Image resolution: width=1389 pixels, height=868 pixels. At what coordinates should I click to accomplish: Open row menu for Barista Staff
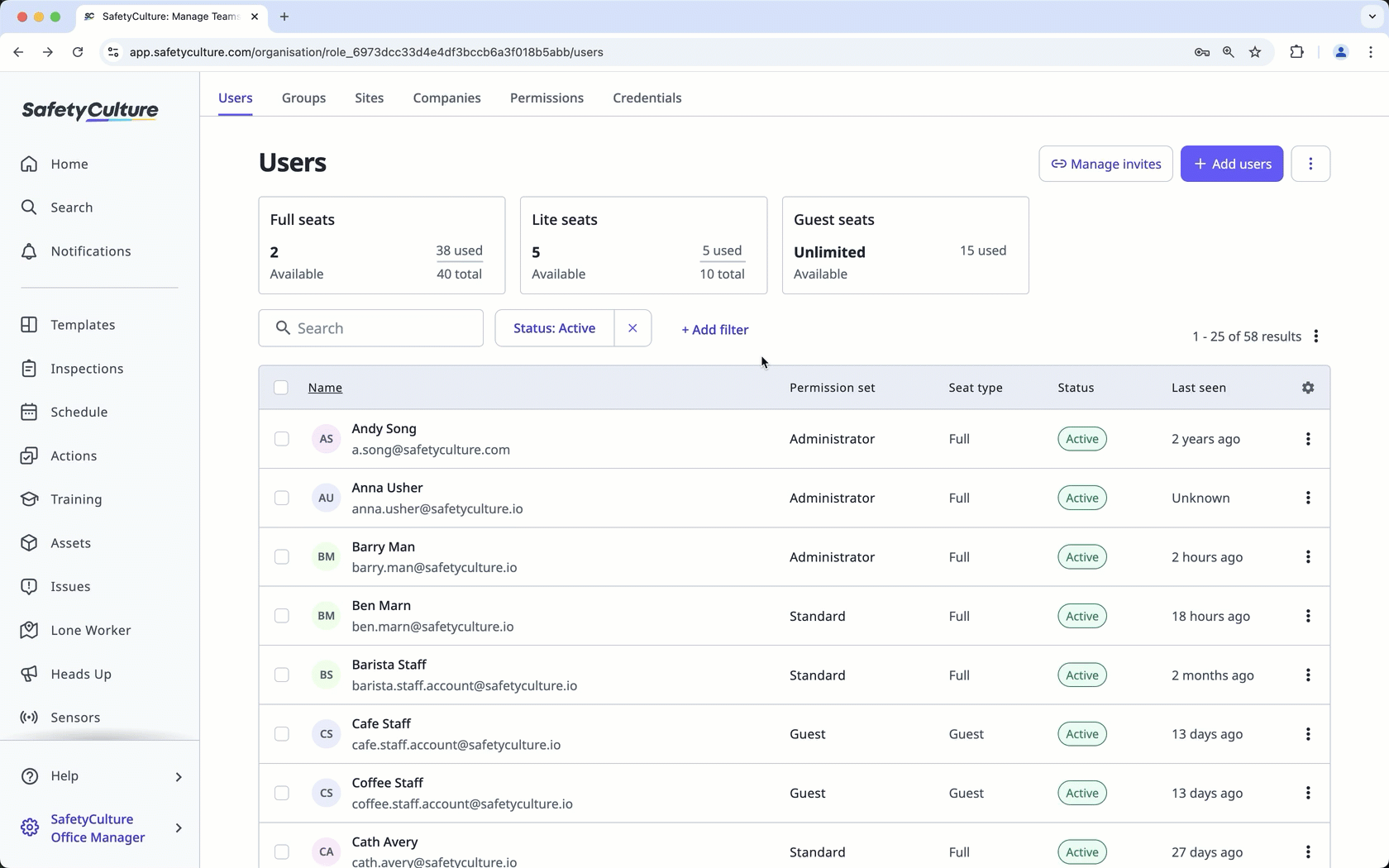click(x=1308, y=675)
